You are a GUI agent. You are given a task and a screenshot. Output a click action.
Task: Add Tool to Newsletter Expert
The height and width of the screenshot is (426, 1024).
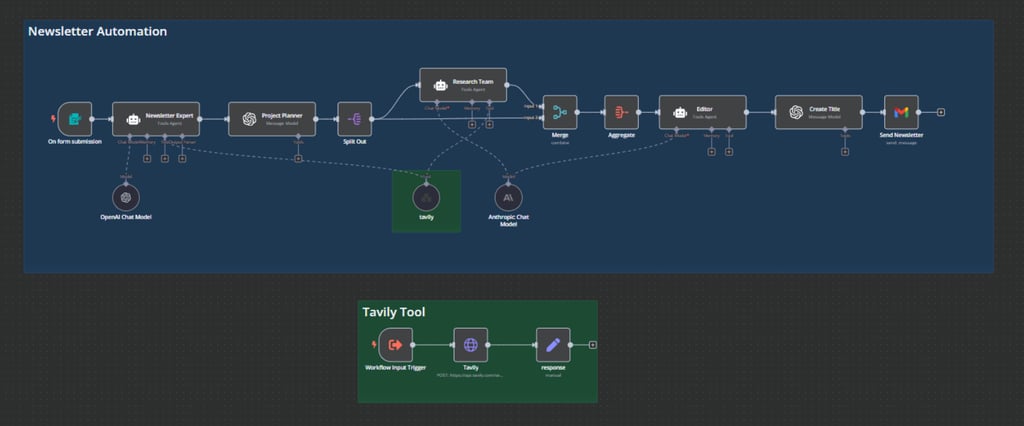(165, 158)
